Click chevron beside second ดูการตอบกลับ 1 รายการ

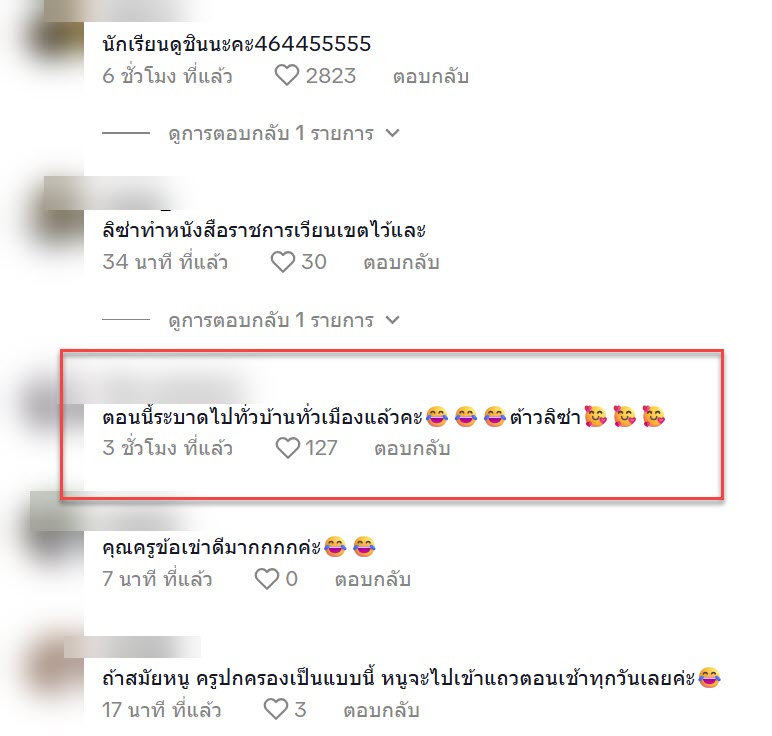(x=392, y=320)
